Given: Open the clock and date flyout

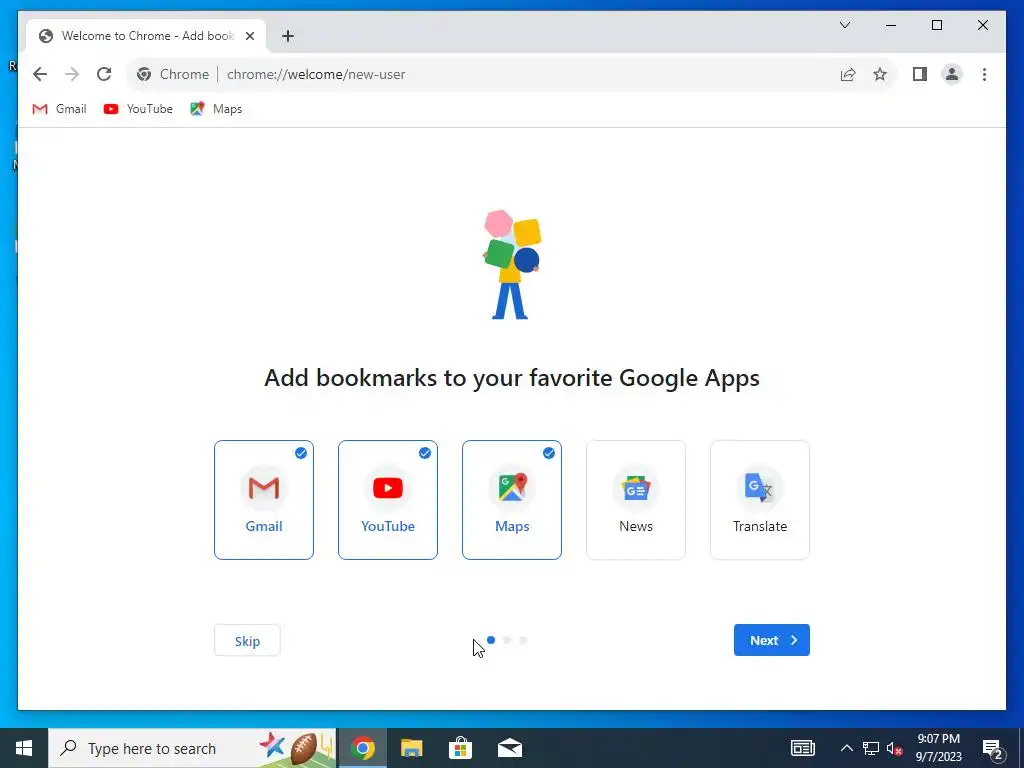Looking at the screenshot, I should pyautogui.click(x=938, y=748).
